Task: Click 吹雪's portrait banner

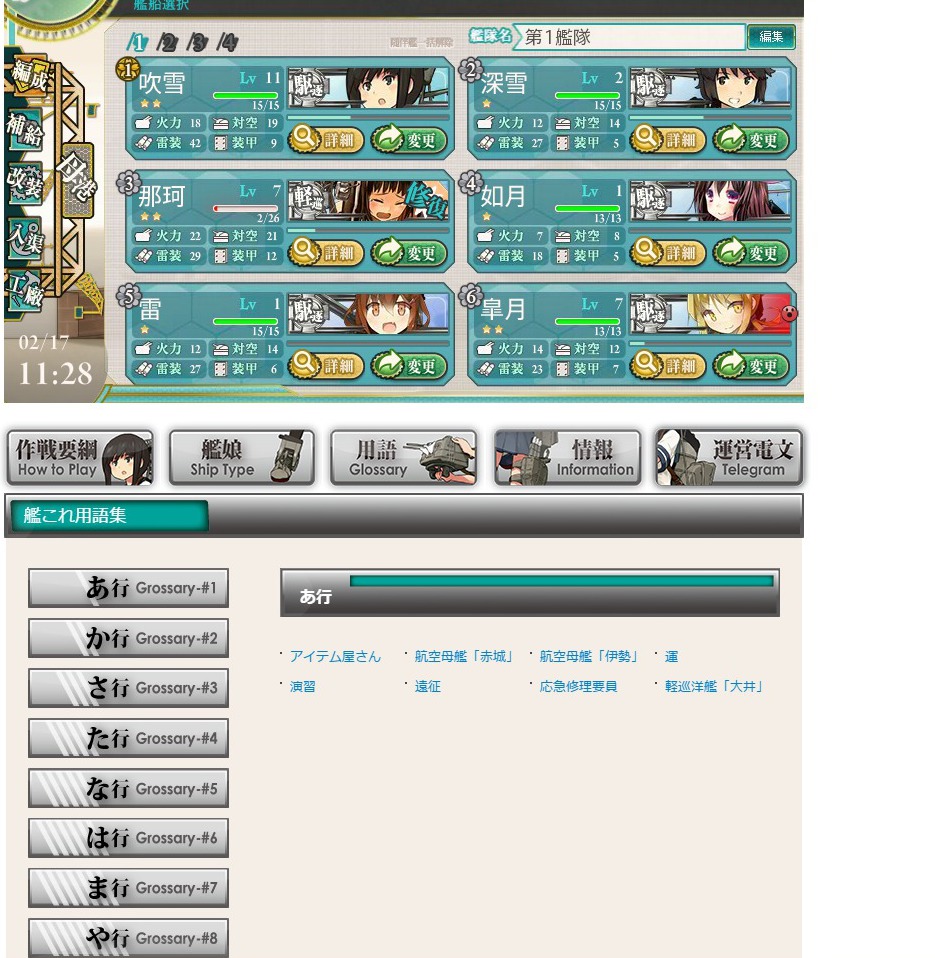Action: point(368,87)
